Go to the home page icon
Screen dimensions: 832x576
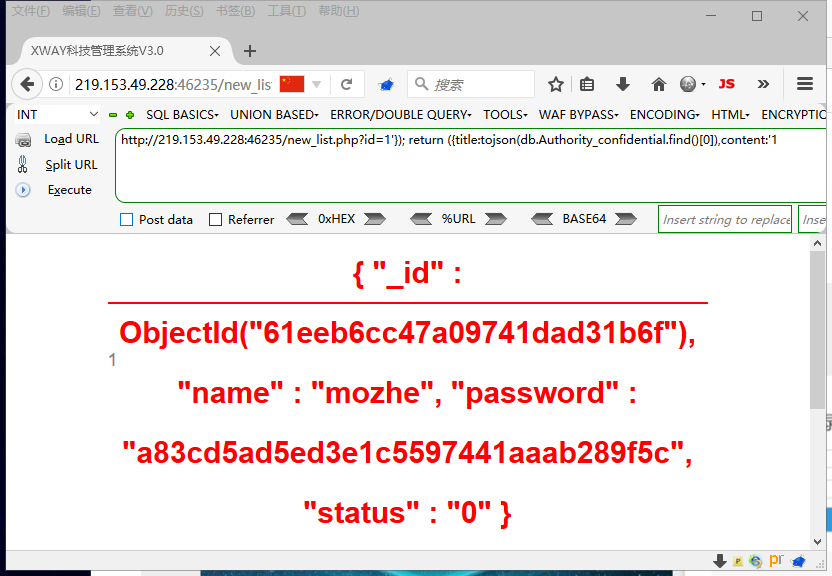[658, 84]
